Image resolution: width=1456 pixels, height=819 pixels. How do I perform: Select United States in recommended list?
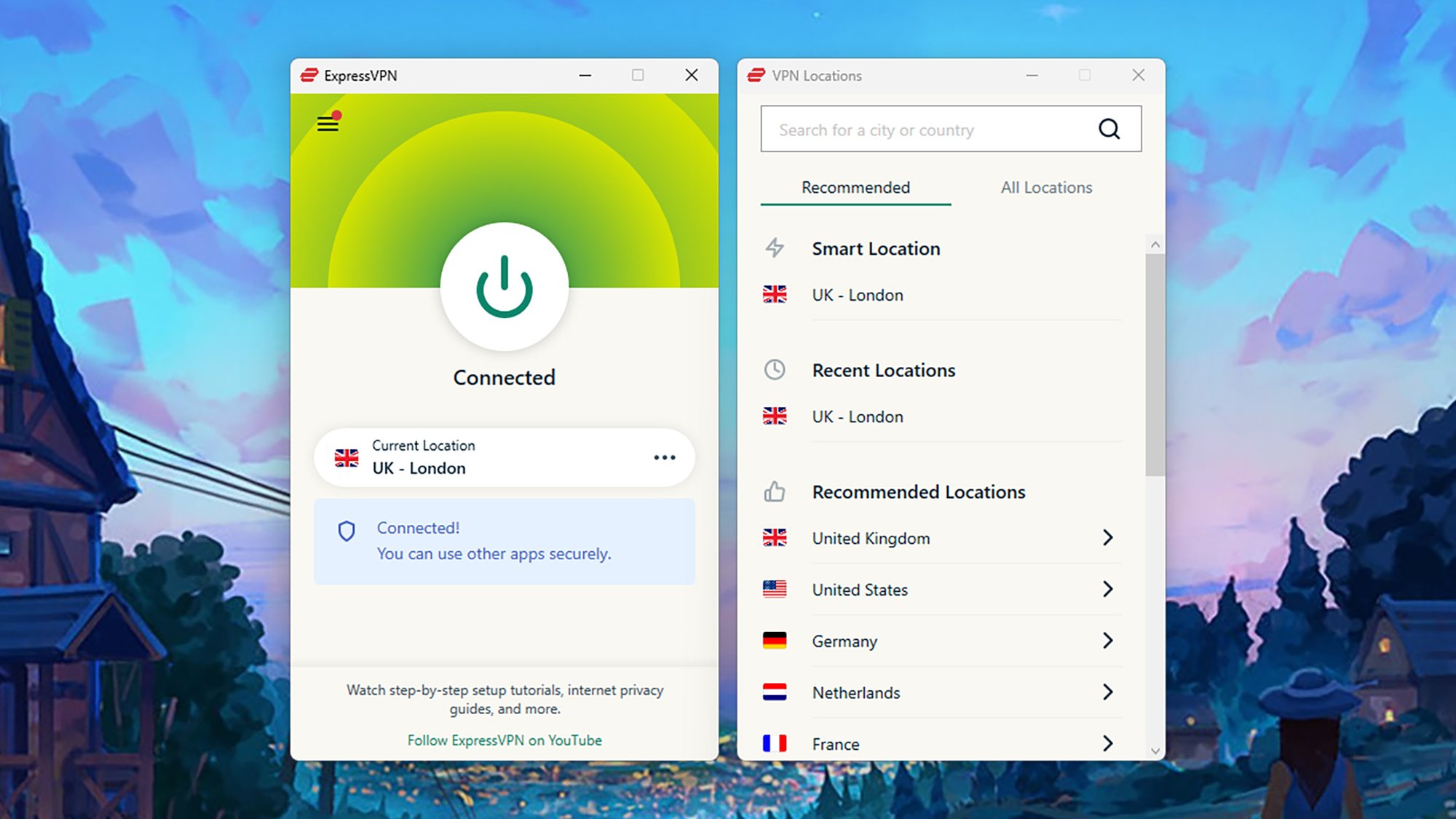click(x=941, y=590)
